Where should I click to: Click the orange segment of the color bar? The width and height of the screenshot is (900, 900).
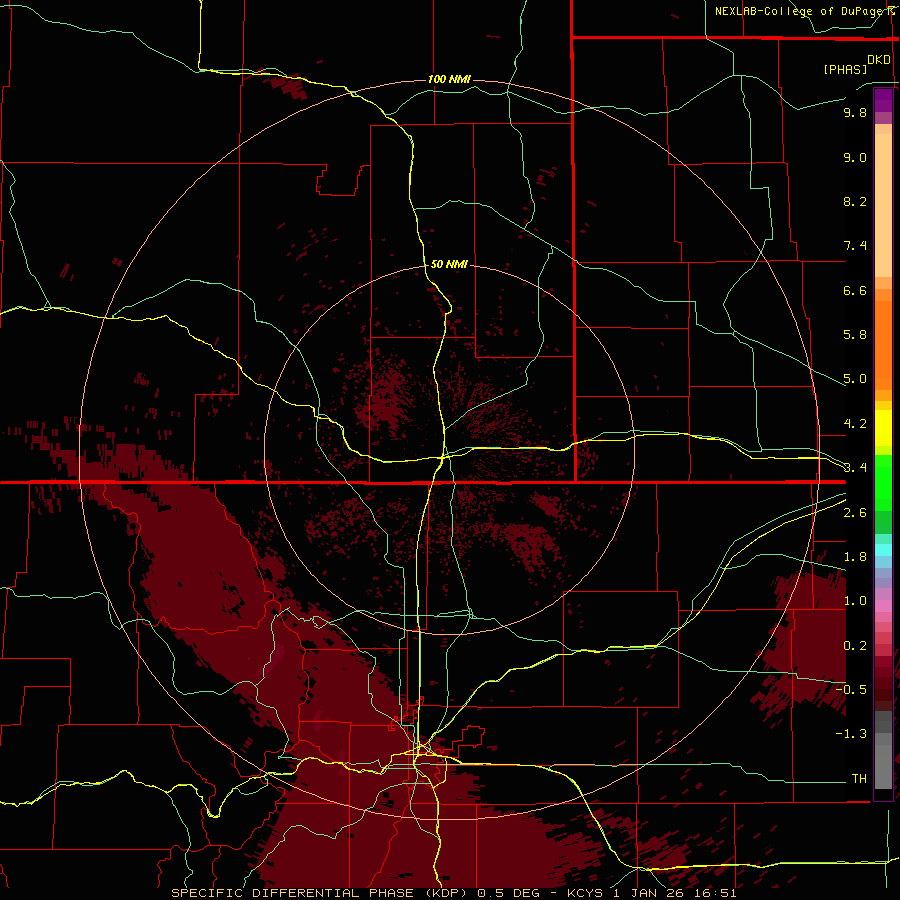pyautogui.click(x=883, y=345)
